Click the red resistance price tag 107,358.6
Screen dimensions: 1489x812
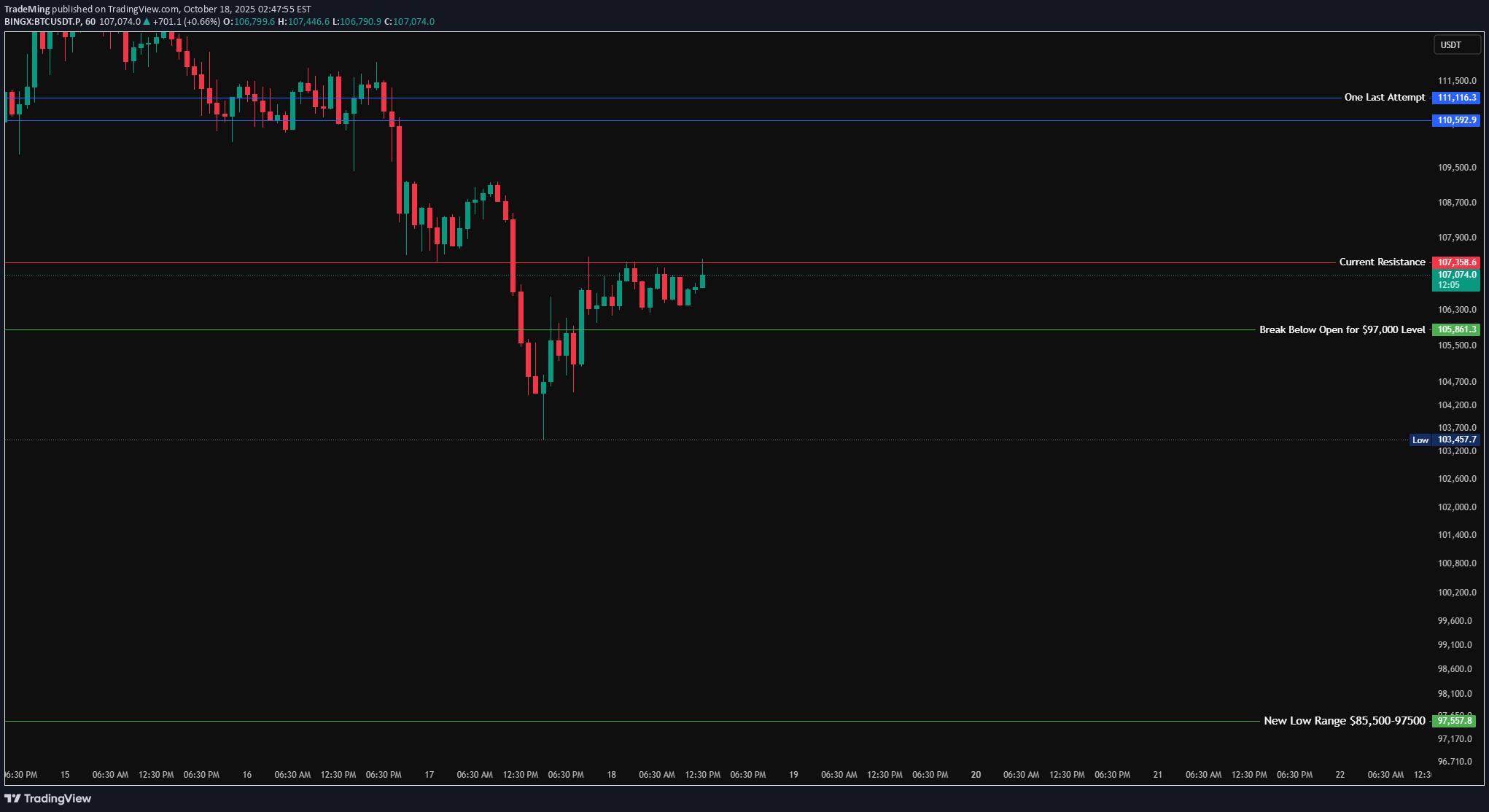click(x=1455, y=262)
